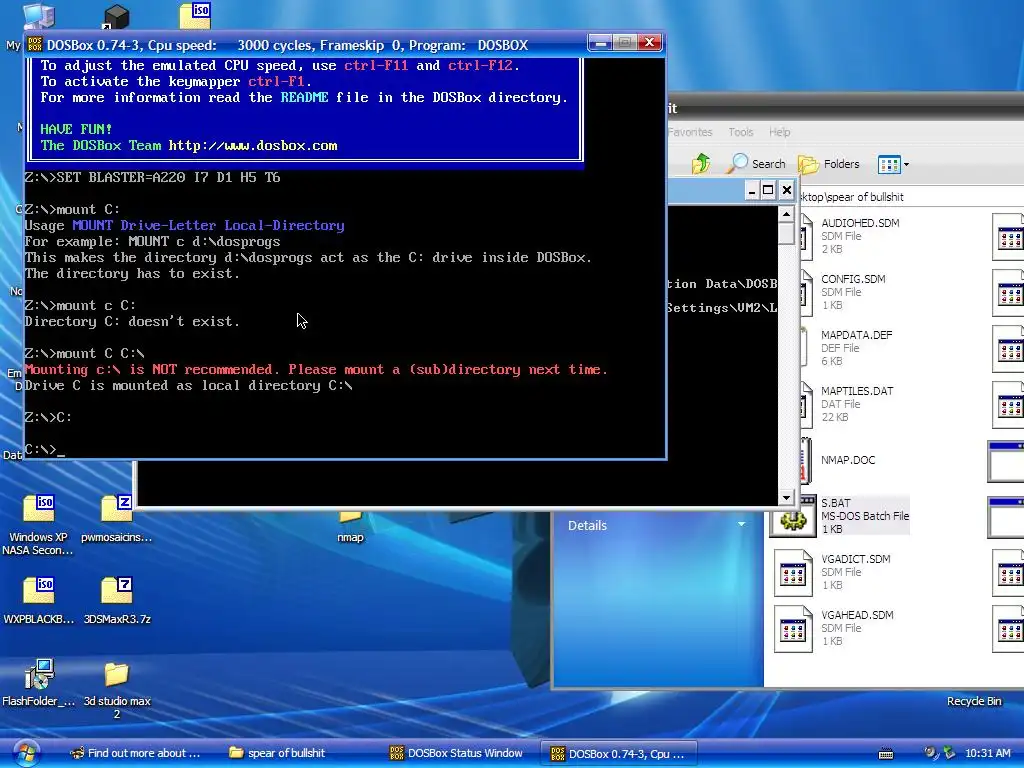Open the Tools menu in Explorer
Viewport: 1024px width, 768px height.
click(x=741, y=132)
